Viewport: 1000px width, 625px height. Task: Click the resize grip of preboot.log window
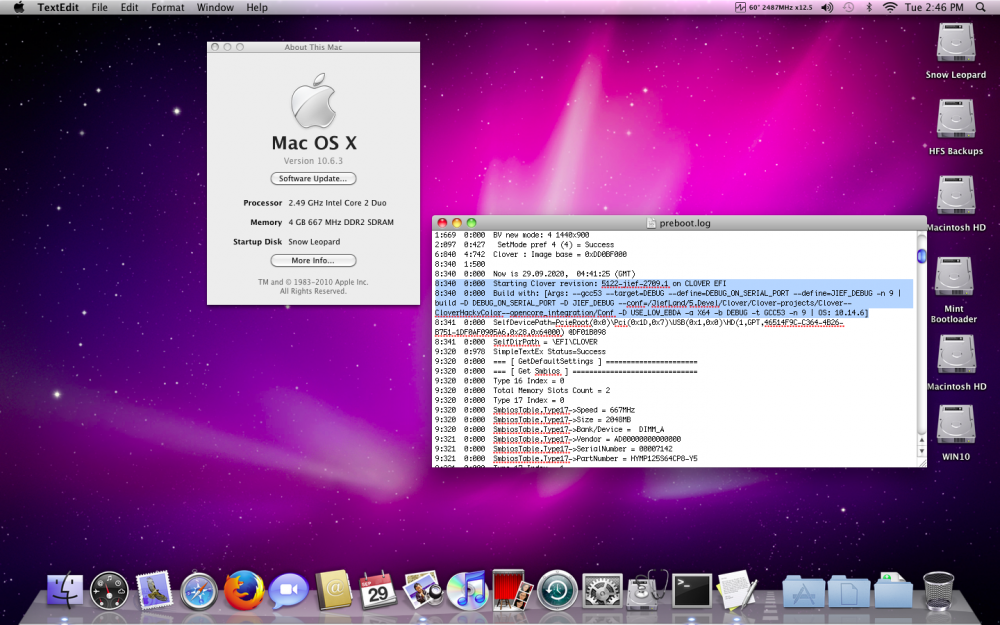tap(922, 462)
